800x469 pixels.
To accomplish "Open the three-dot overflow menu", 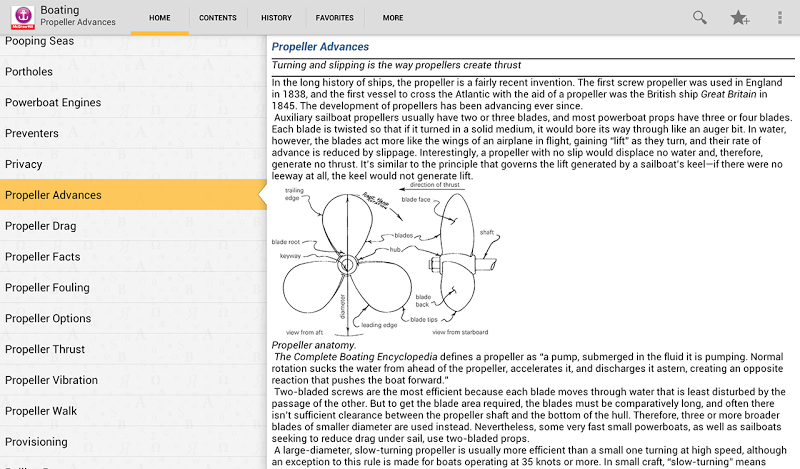I will click(x=780, y=18).
